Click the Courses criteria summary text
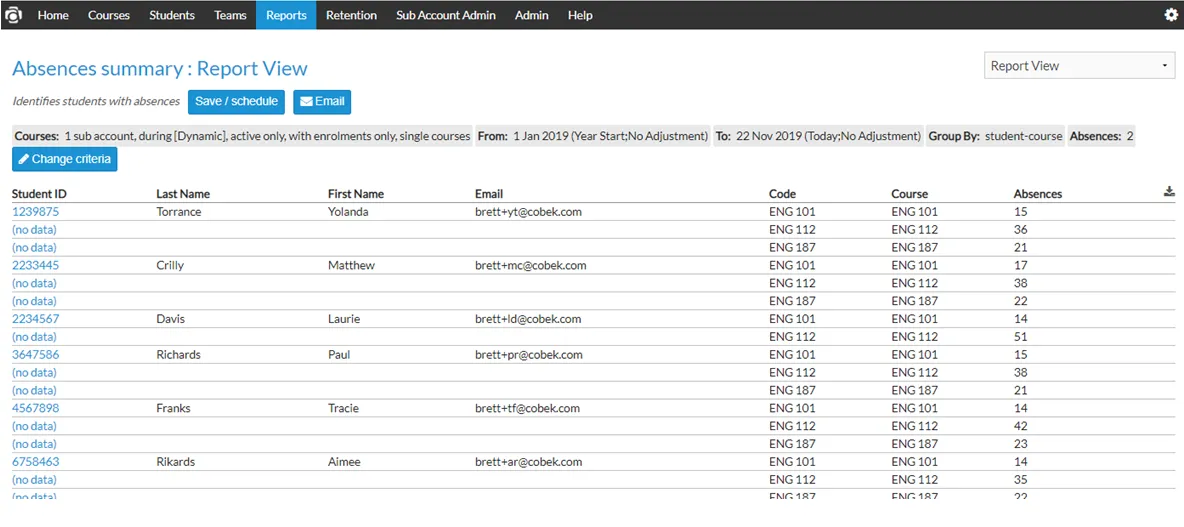Image resolution: width=1184 pixels, height=527 pixels. click(242, 137)
